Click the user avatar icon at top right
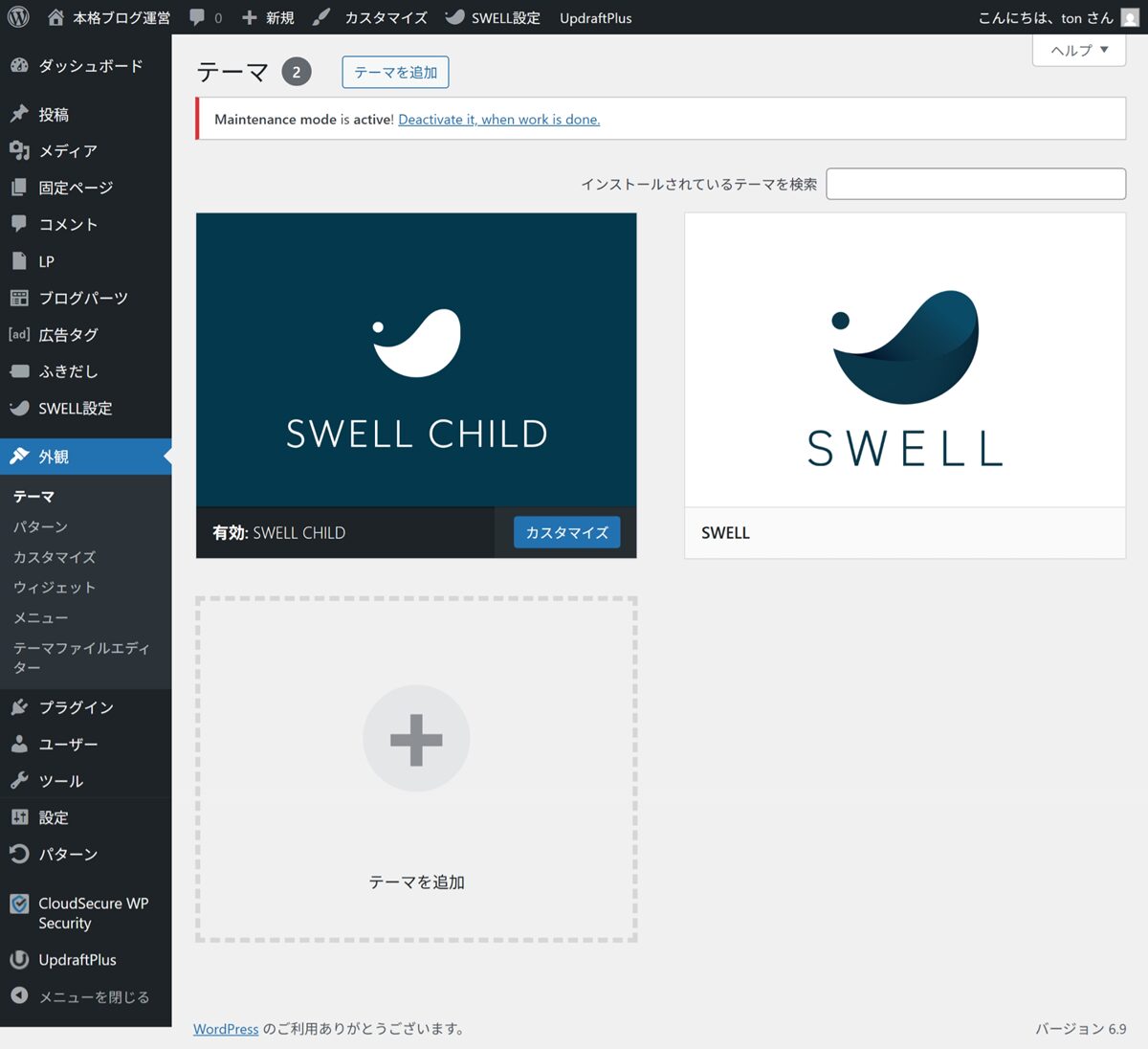 click(1129, 17)
